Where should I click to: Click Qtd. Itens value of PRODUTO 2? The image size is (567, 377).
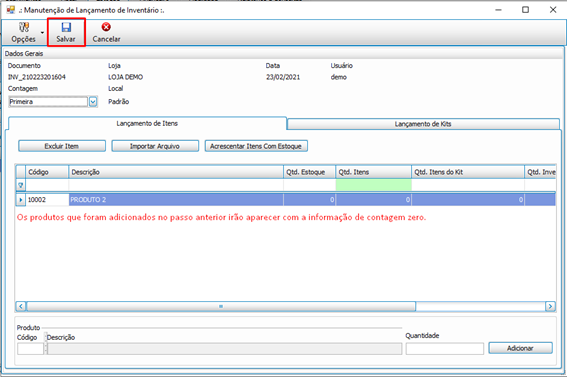(x=374, y=200)
